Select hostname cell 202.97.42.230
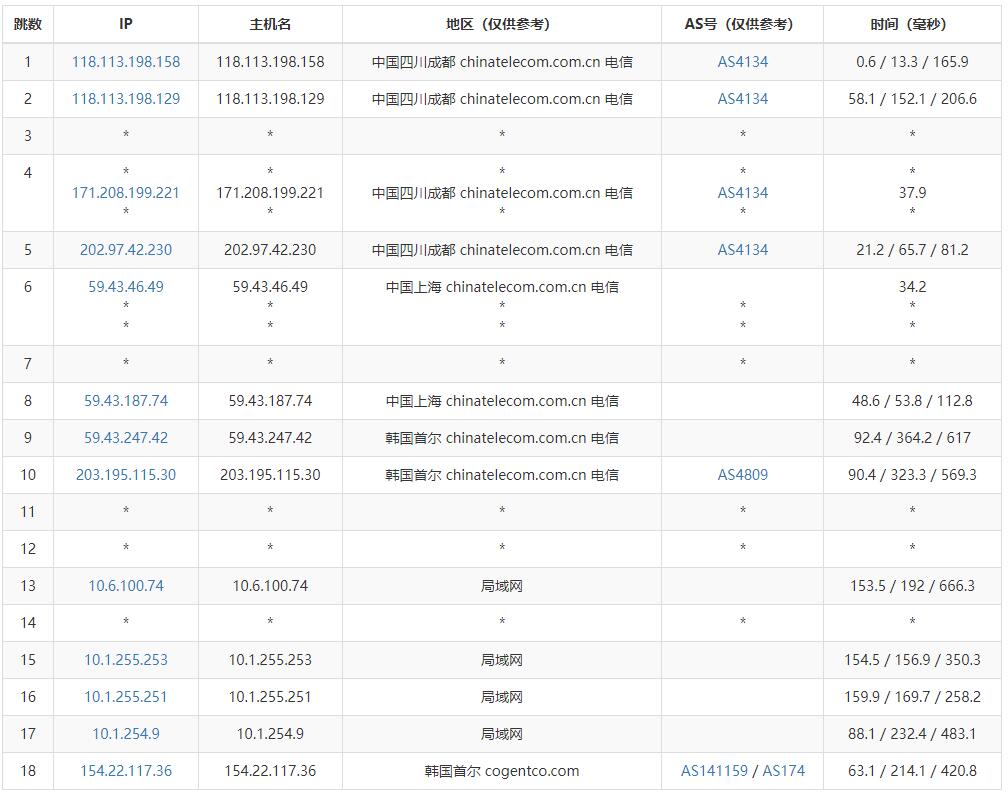Screen dimensions: 1008x792 point(270,249)
